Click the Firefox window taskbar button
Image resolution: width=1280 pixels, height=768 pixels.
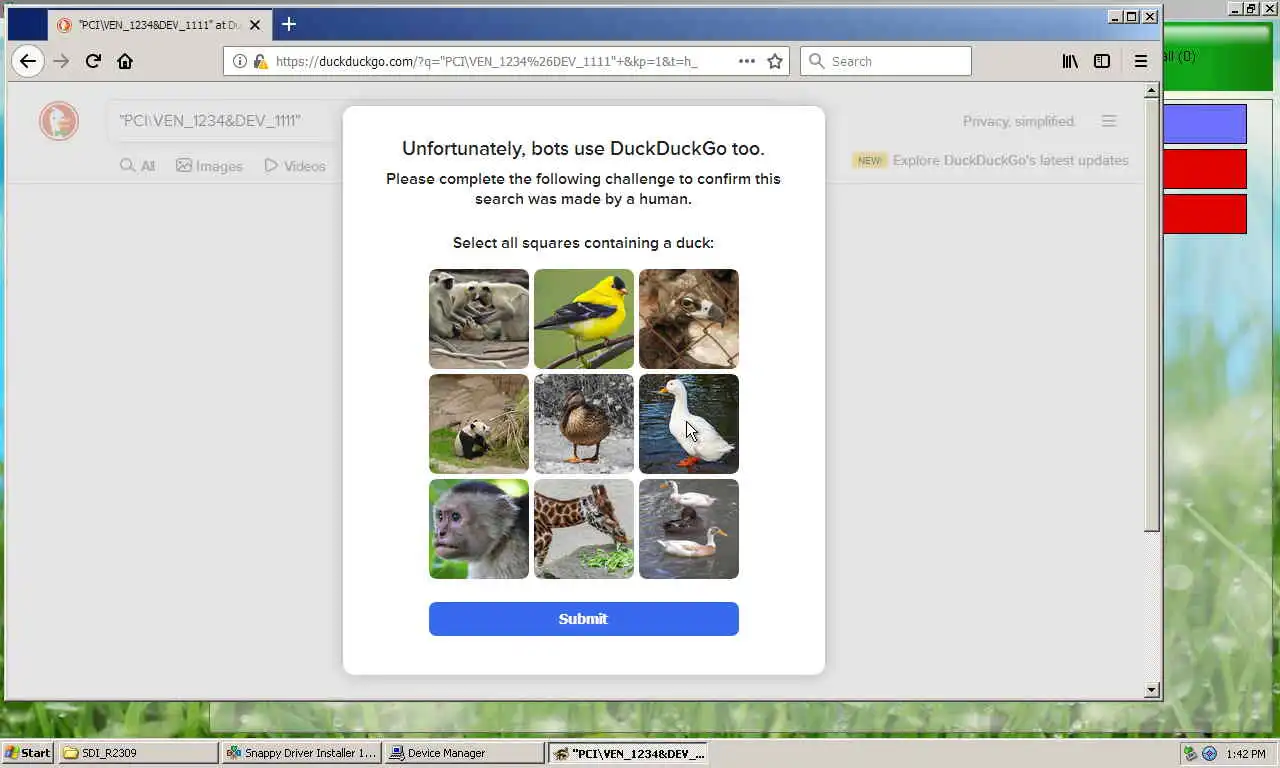[628, 753]
